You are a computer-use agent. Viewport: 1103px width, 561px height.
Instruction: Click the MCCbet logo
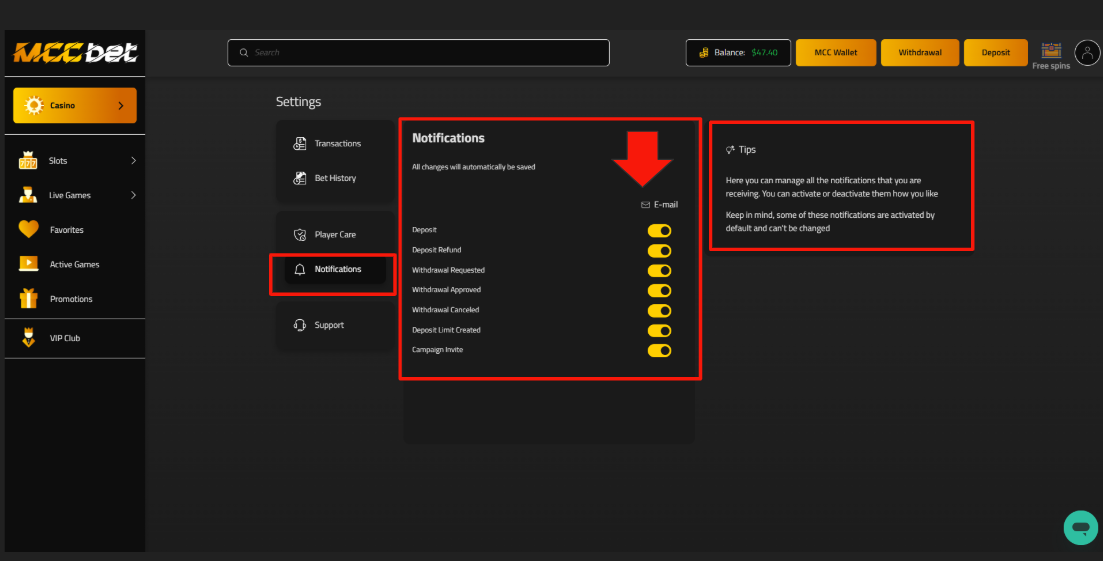coord(75,53)
